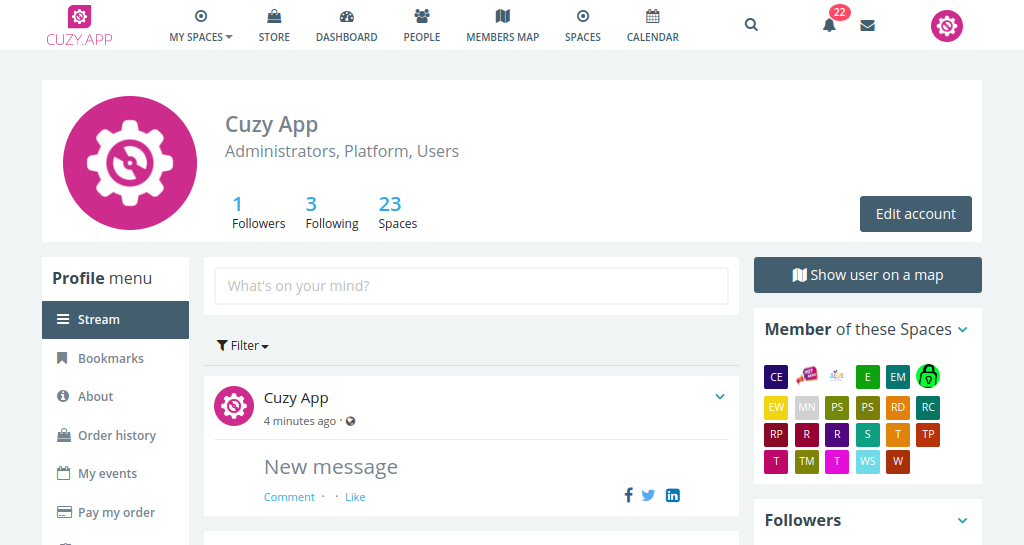1024x545 pixels.
Task: Open the Members Map page
Action: click(503, 25)
